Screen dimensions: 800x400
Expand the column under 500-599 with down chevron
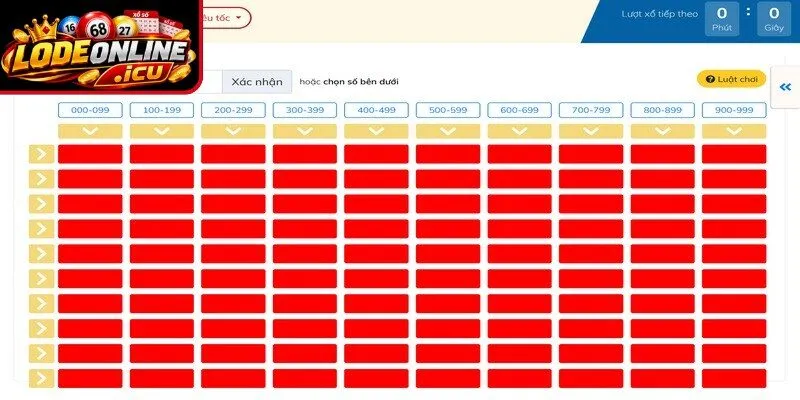448,131
